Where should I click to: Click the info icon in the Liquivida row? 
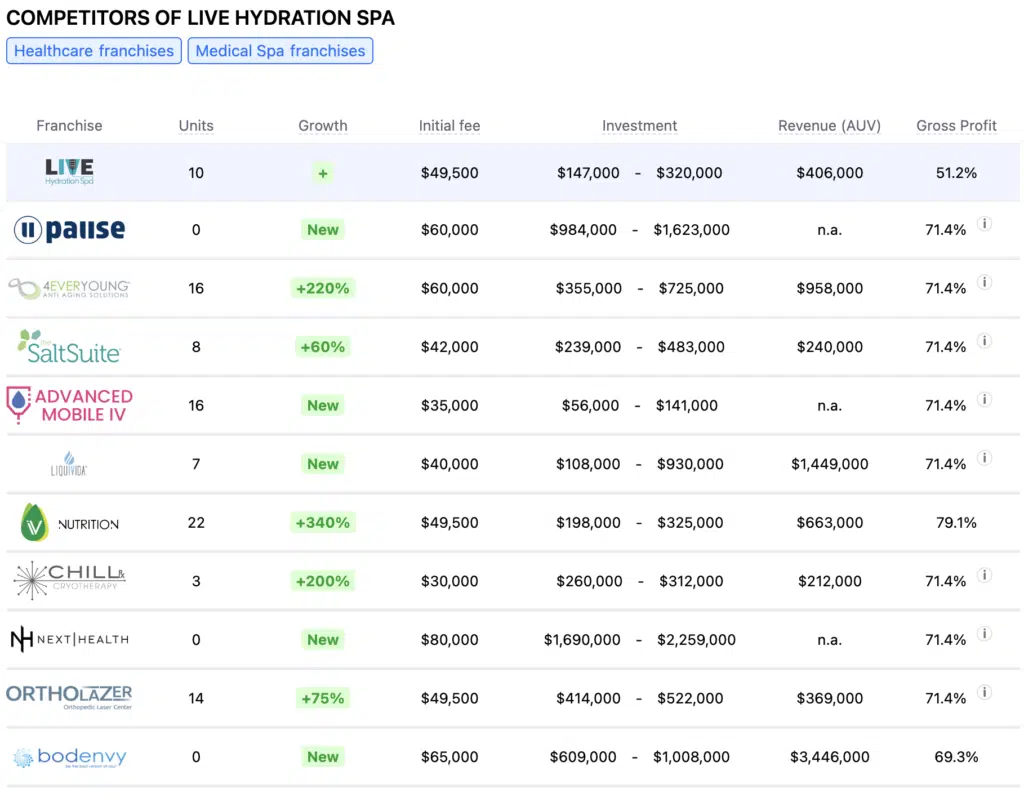(x=984, y=458)
